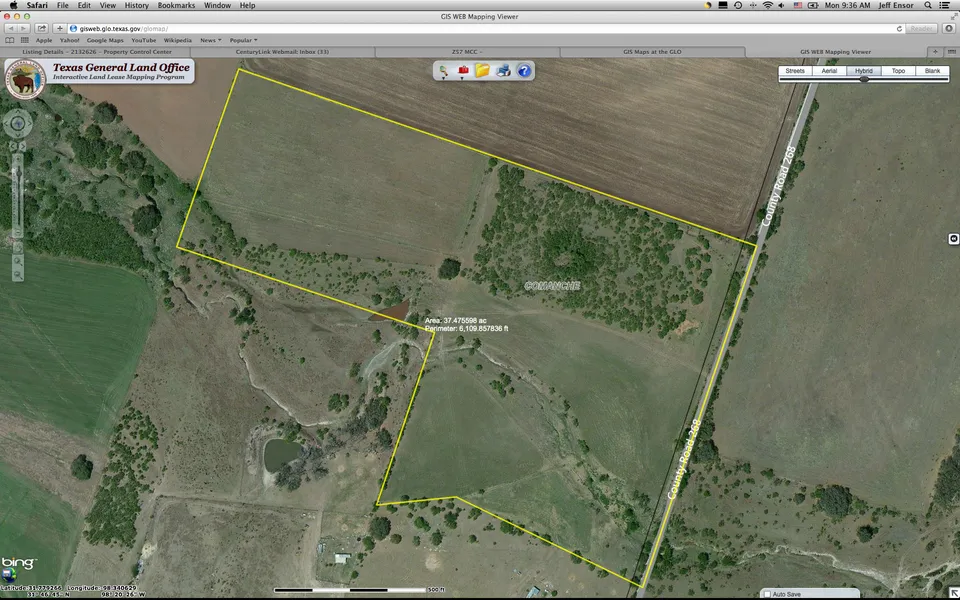Image resolution: width=960 pixels, height=600 pixels.
Task: Click the Texas General Land Office seal logo
Action: coord(24,78)
